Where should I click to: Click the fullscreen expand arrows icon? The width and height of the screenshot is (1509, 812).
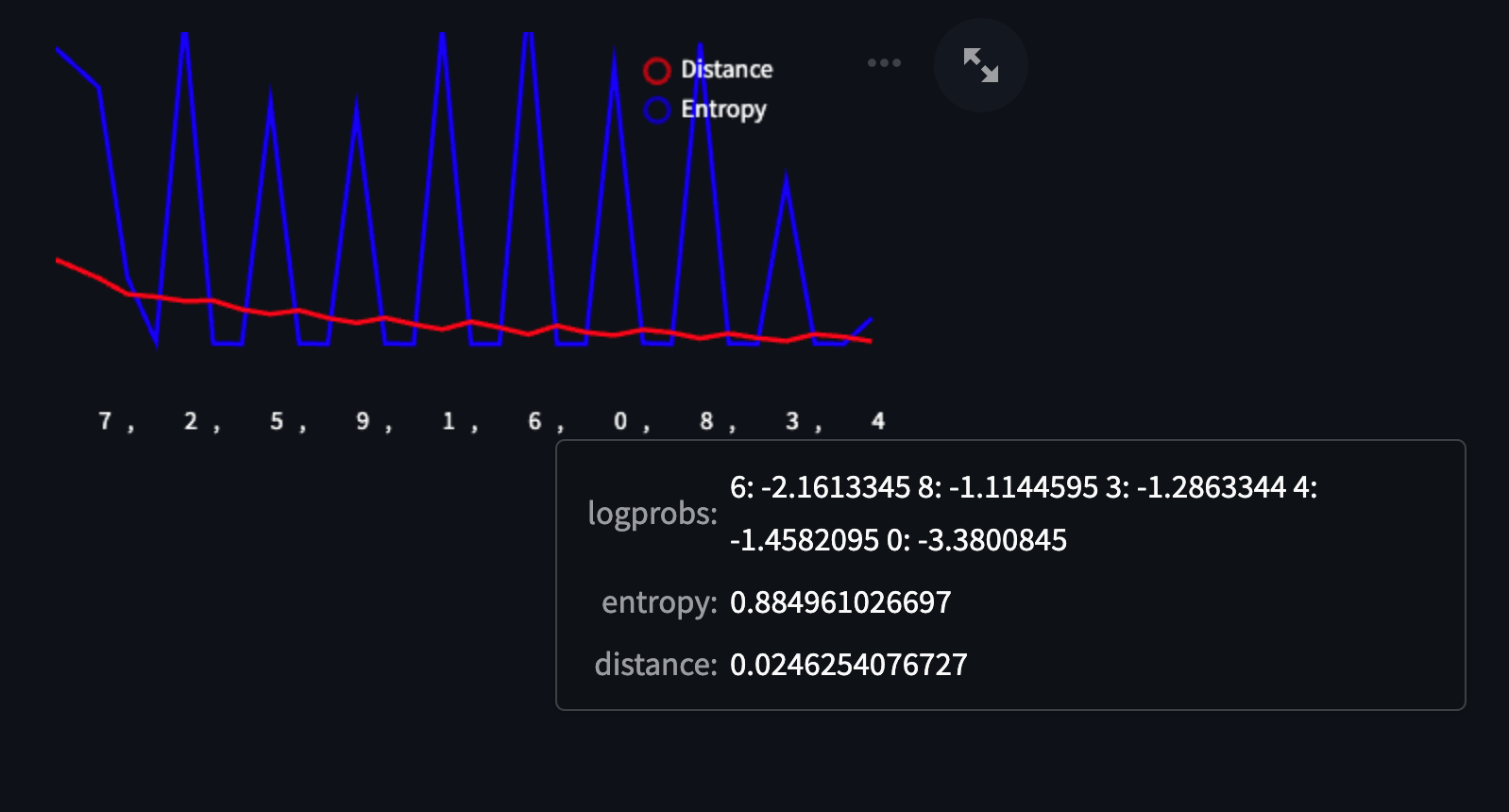tap(980, 65)
